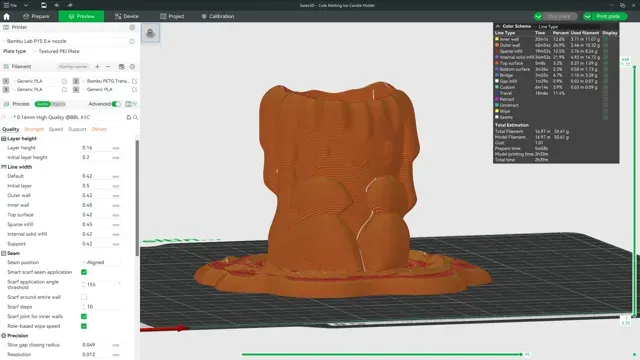Edit filament 1 Generic PLA preset

click(64, 81)
